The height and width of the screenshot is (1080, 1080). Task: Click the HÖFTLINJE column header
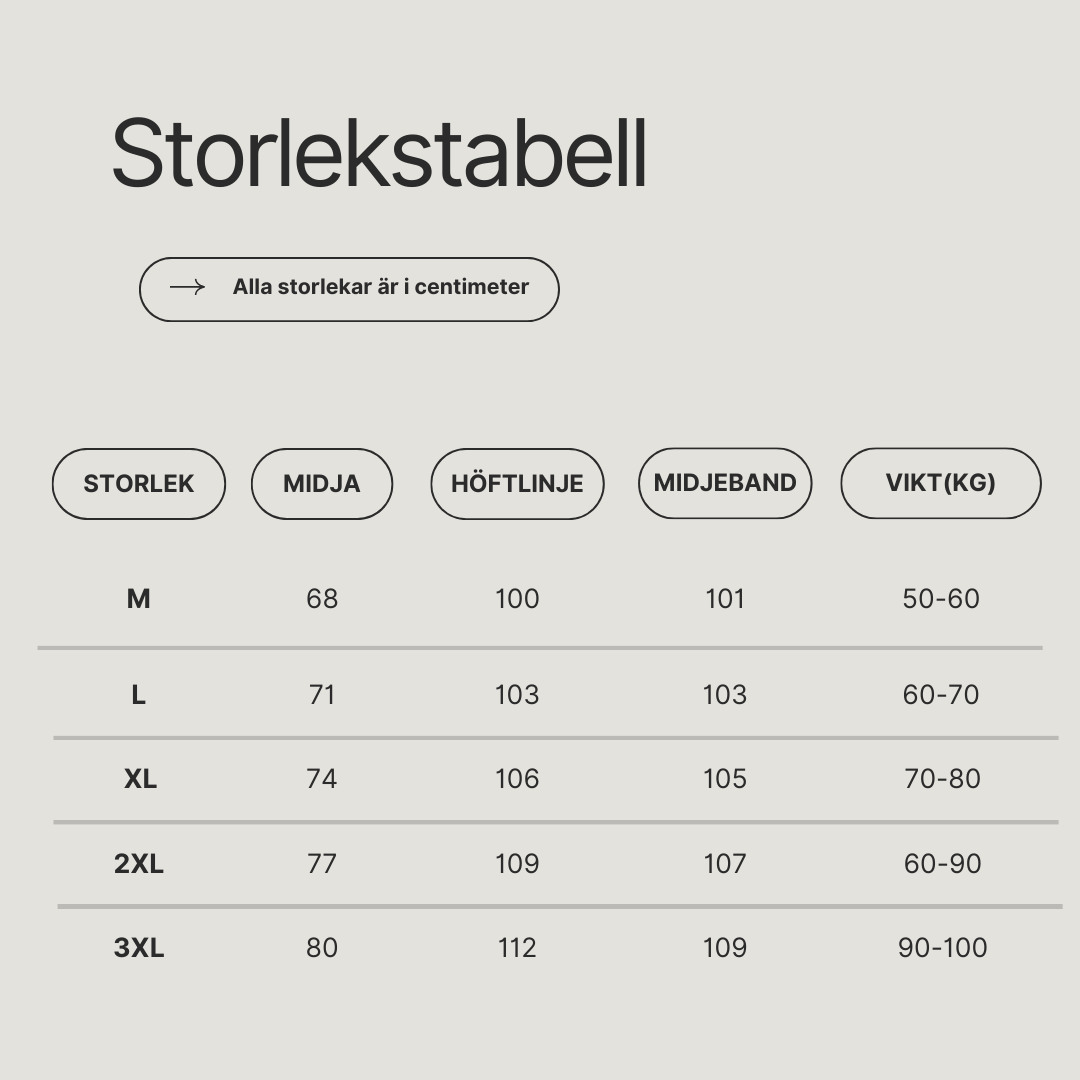click(x=517, y=484)
